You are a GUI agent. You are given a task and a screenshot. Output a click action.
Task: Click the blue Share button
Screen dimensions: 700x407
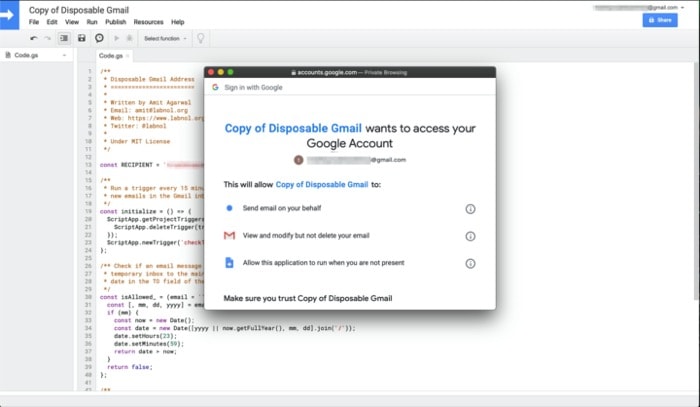(660, 20)
